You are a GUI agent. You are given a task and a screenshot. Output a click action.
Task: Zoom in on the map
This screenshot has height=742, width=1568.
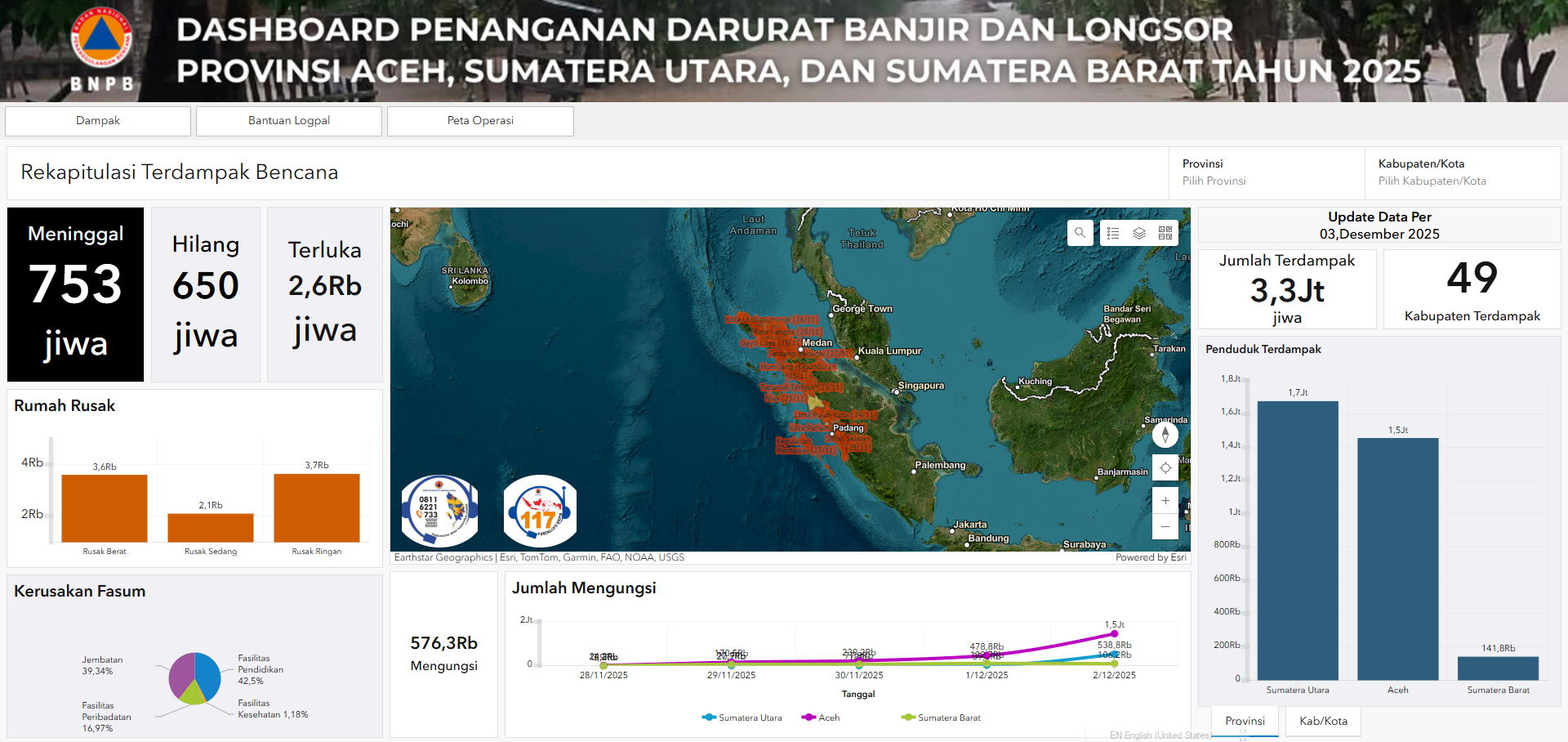(x=1165, y=500)
